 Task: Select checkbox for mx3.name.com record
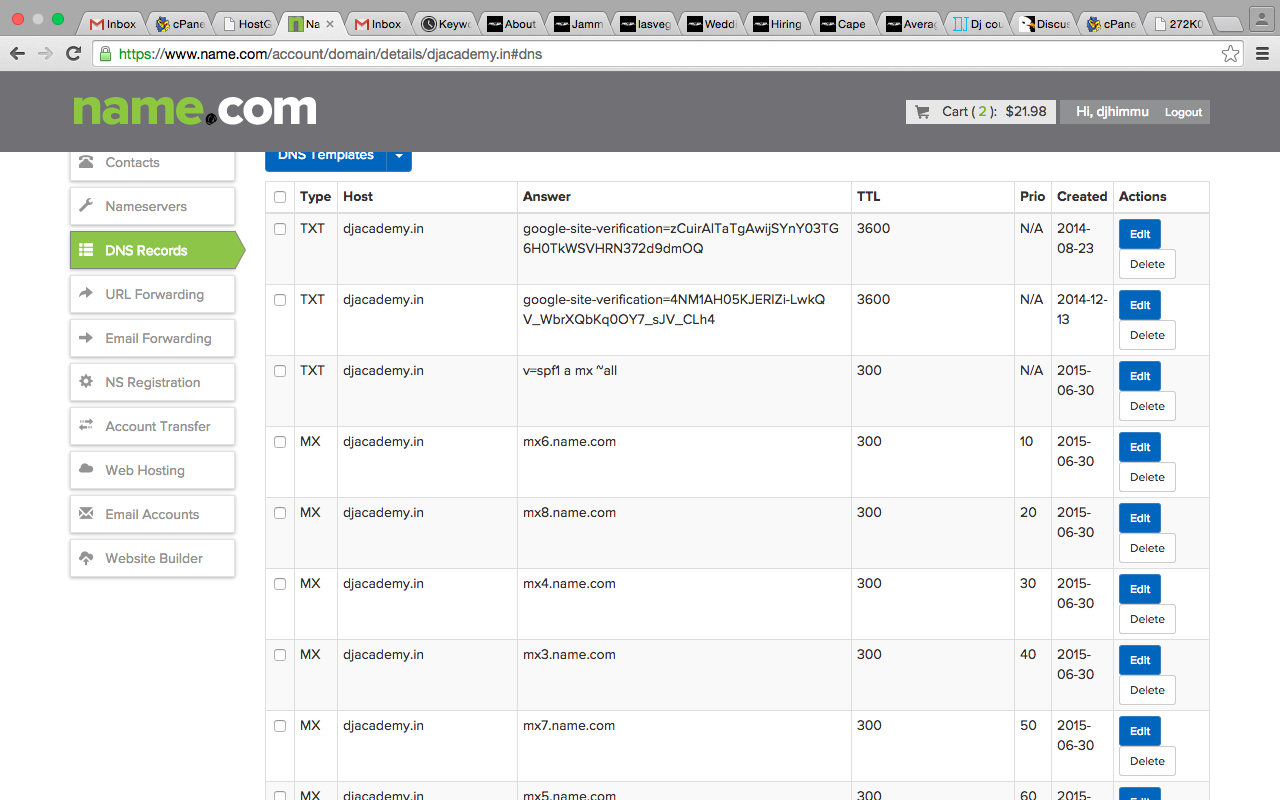[x=280, y=655]
